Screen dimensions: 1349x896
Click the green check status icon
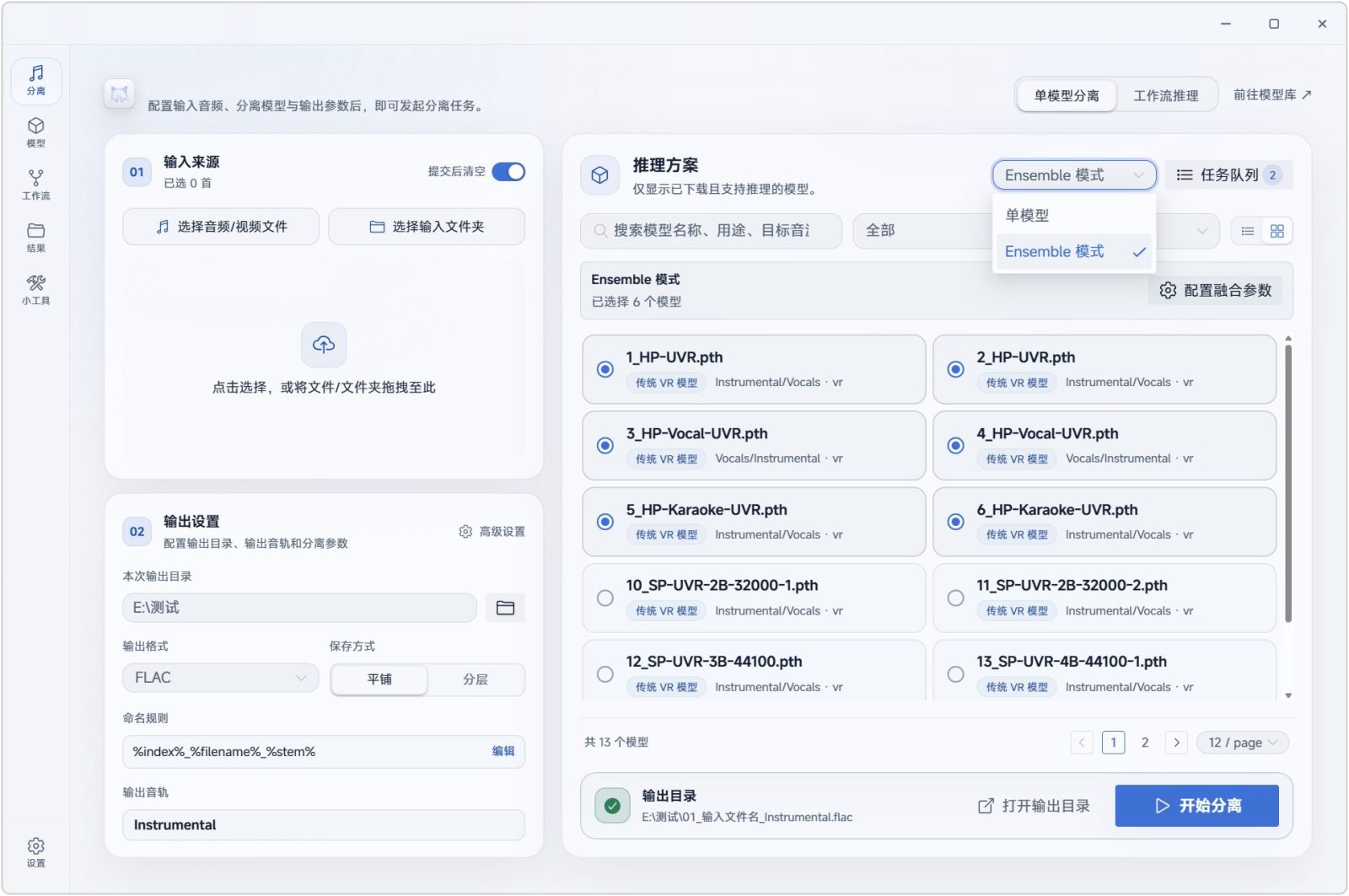[x=613, y=806]
